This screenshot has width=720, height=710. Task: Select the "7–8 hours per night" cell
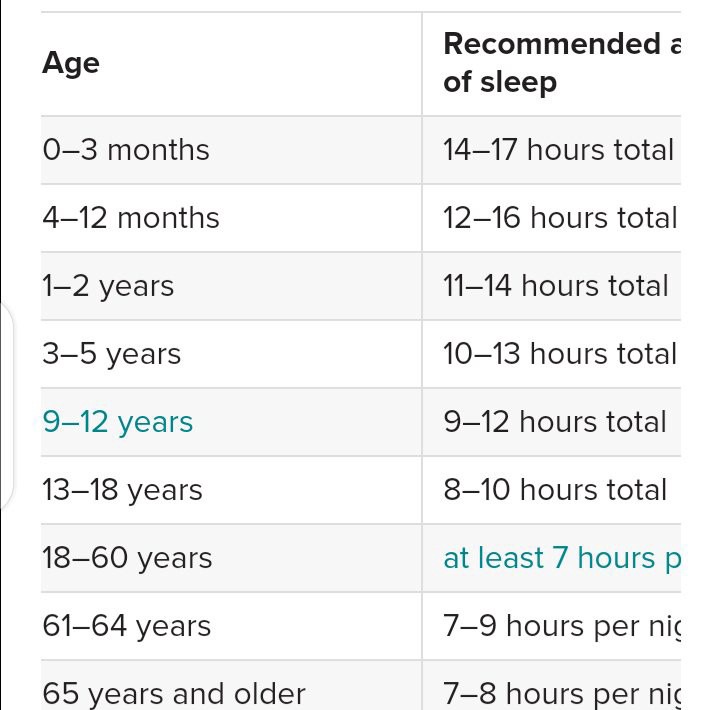pyautogui.click(x=560, y=693)
